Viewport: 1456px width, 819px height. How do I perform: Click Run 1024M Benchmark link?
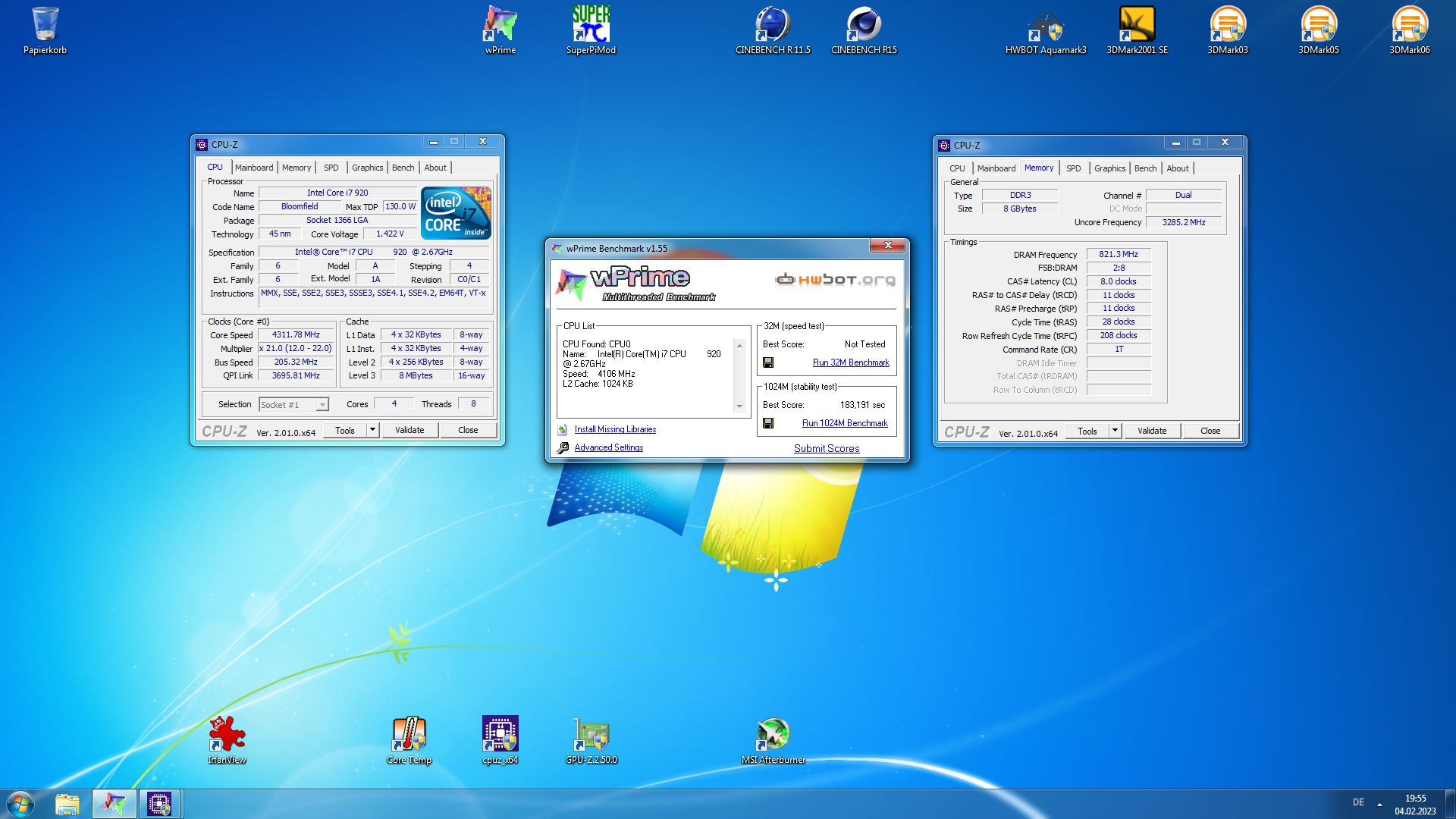845,423
